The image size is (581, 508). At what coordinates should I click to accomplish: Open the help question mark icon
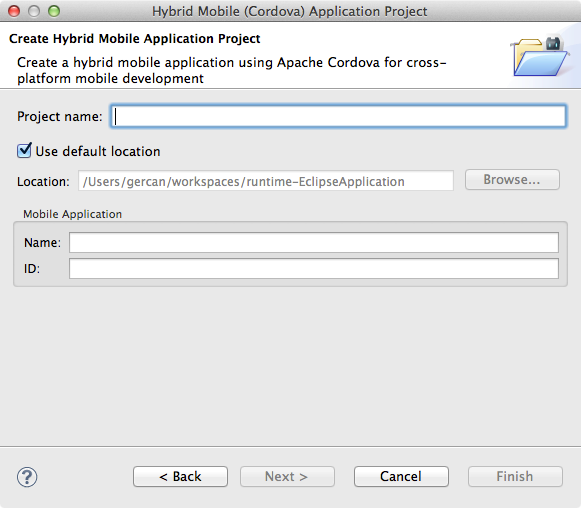coord(27,477)
